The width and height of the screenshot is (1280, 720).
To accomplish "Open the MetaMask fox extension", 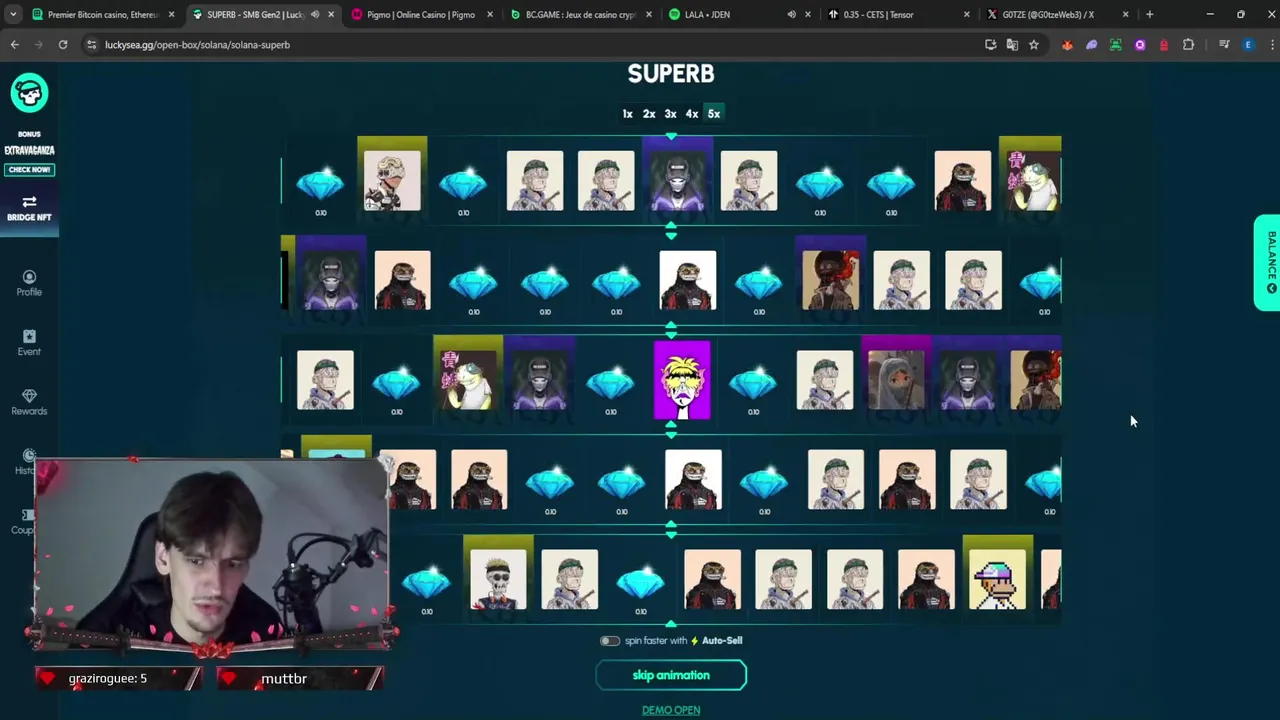I will pos(1067,44).
